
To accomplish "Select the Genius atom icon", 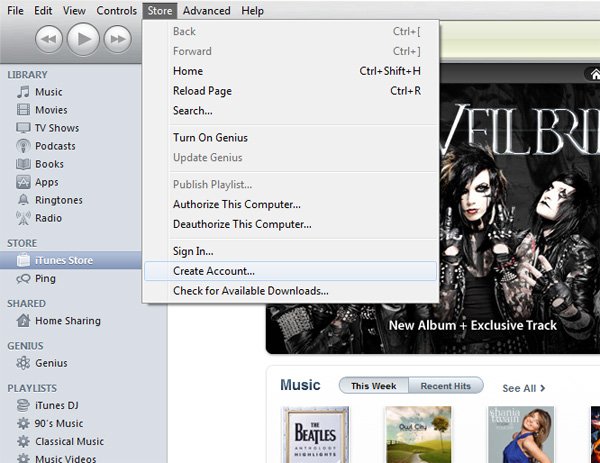I will [x=23, y=363].
